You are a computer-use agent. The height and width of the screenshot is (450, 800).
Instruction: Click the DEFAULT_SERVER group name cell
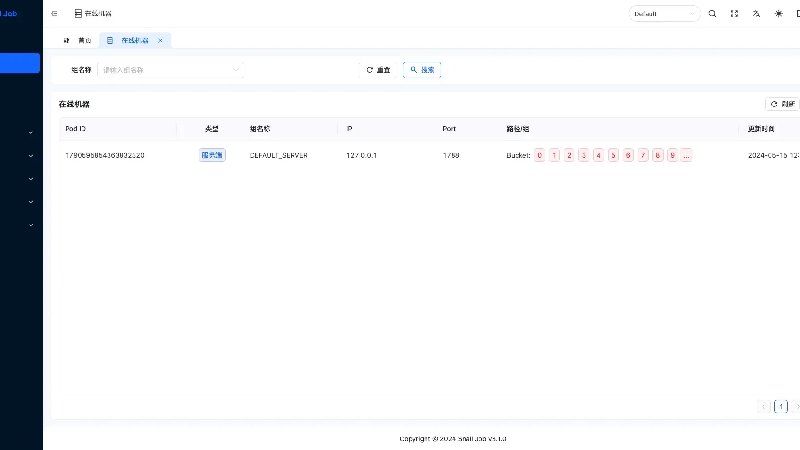279,155
